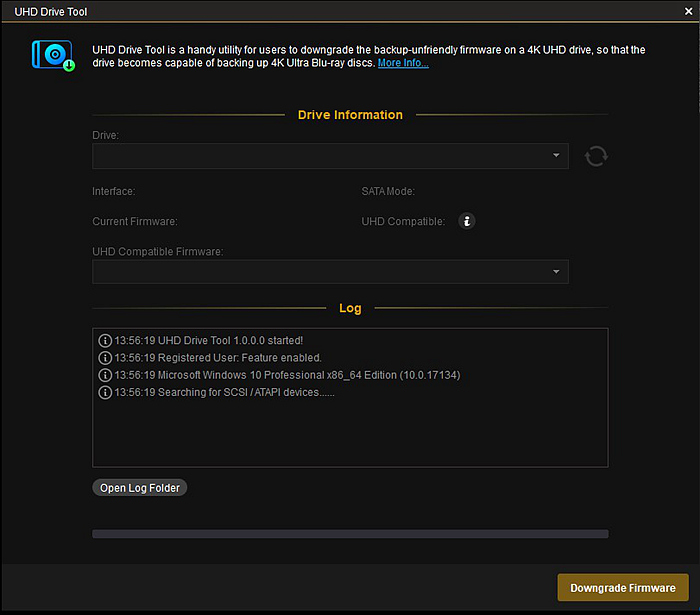Open the 'More Info...' link
The image size is (700, 615).
click(x=403, y=63)
